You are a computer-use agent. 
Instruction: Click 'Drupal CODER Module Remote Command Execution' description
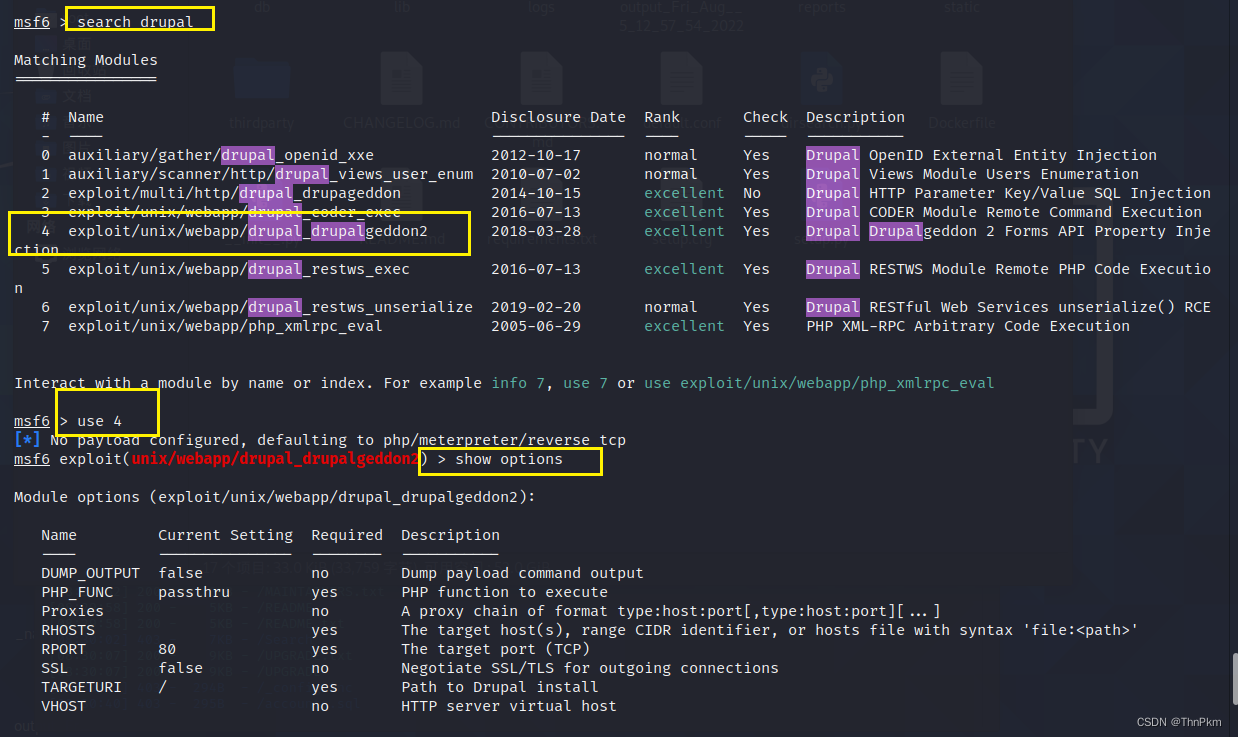tap(1004, 212)
